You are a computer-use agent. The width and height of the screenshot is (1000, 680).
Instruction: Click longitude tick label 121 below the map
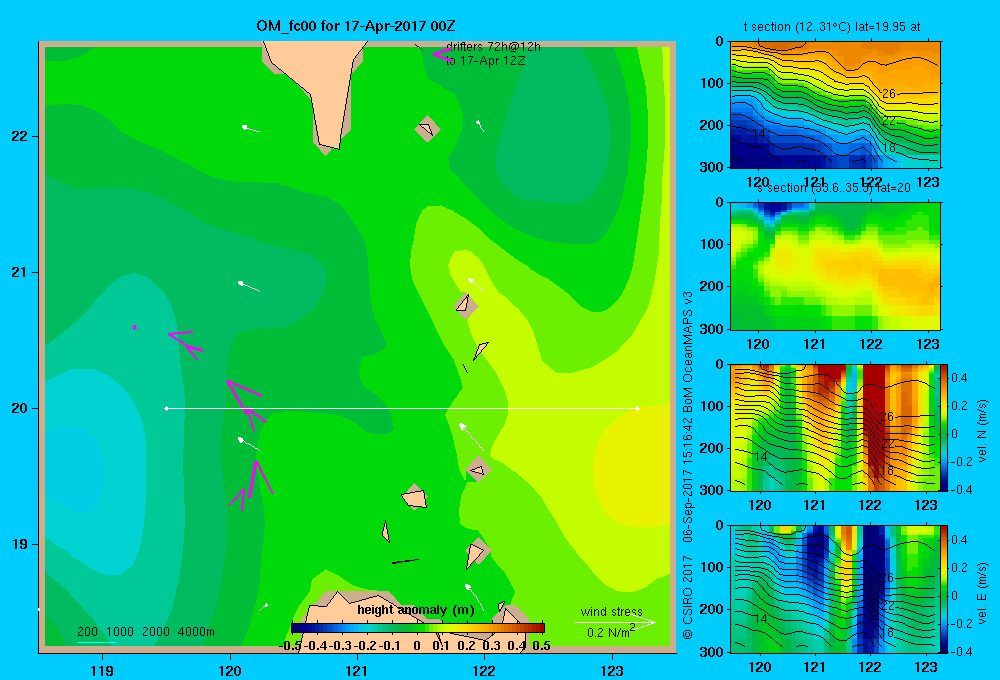[x=357, y=670]
